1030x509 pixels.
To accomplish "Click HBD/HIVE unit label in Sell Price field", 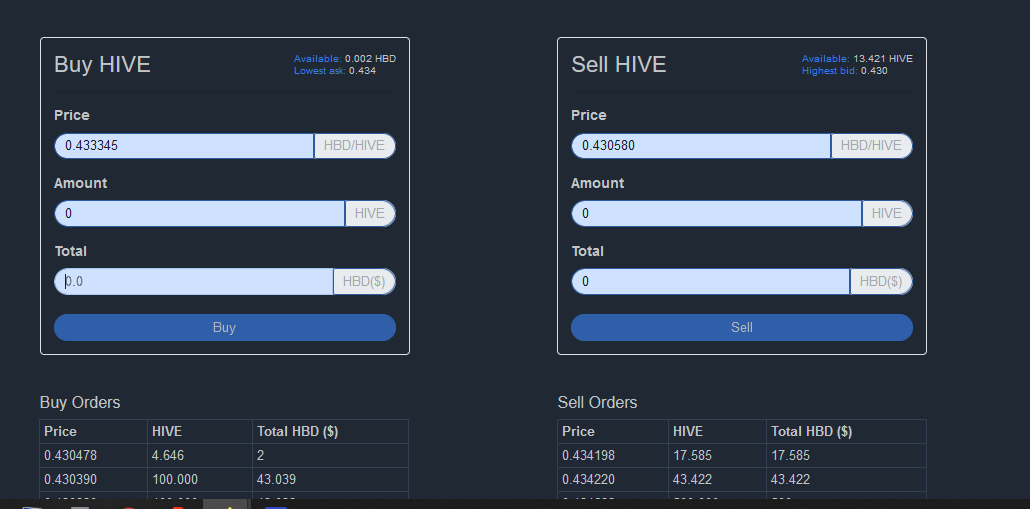I will [872, 146].
